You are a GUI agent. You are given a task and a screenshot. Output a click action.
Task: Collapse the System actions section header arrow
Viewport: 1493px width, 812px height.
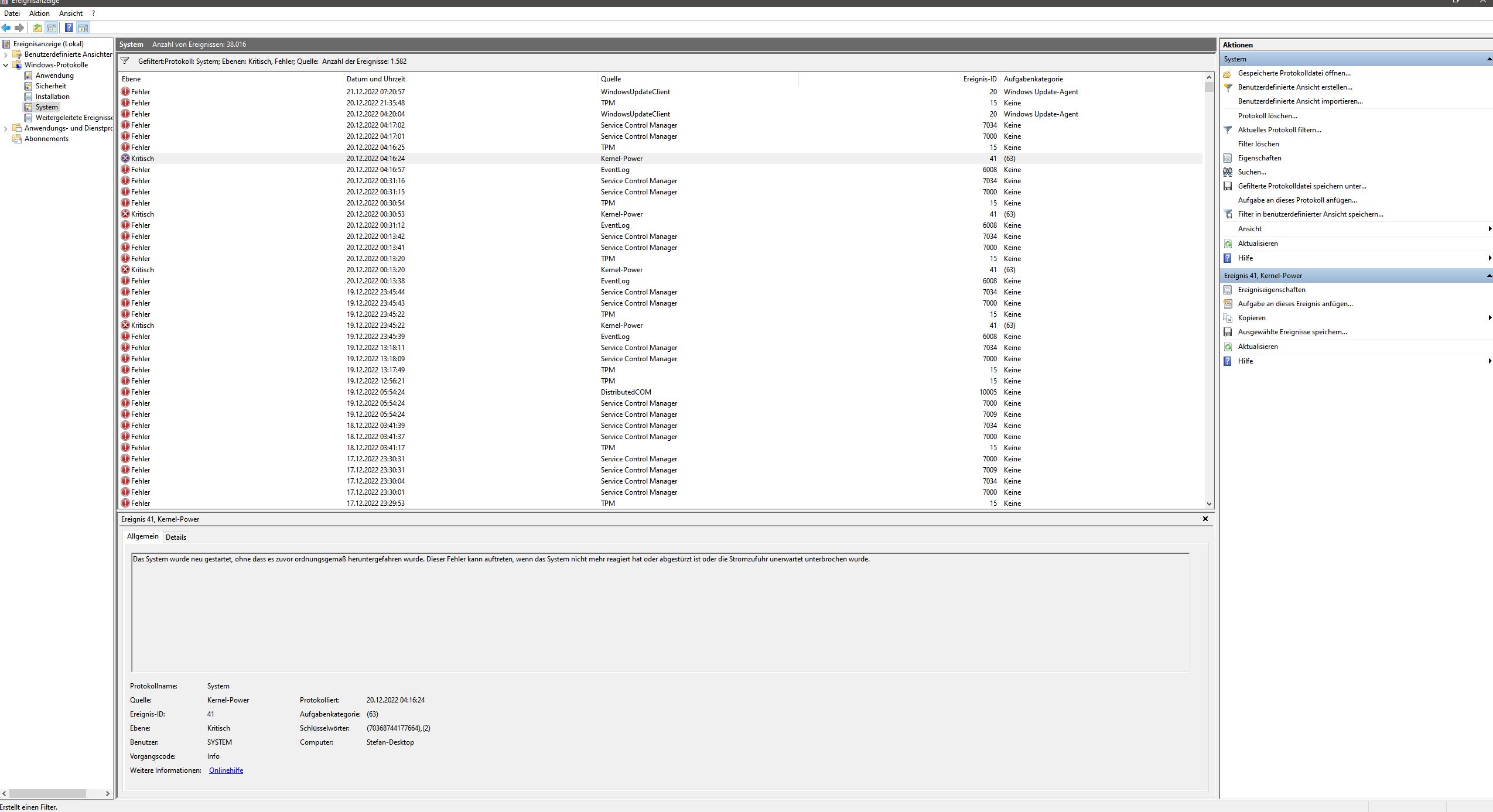(1489, 59)
